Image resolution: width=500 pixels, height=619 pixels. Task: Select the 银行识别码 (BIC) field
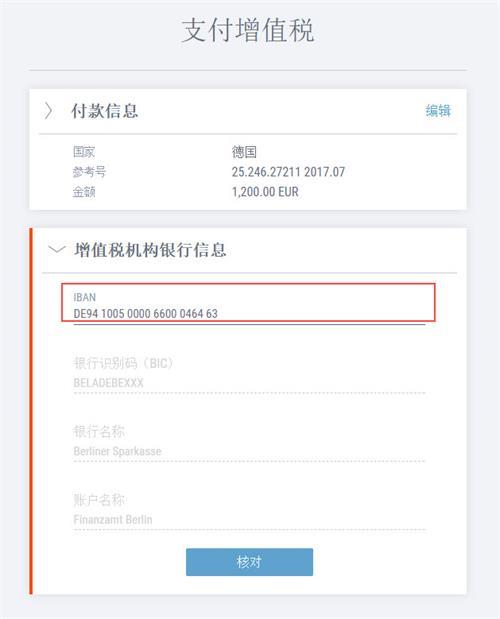[x=249, y=373]
